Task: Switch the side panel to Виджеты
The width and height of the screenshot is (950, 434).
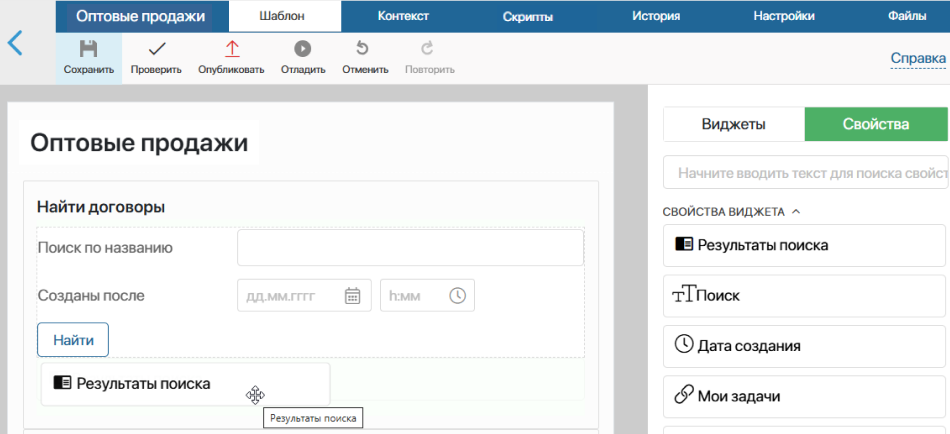Action: 734,124
